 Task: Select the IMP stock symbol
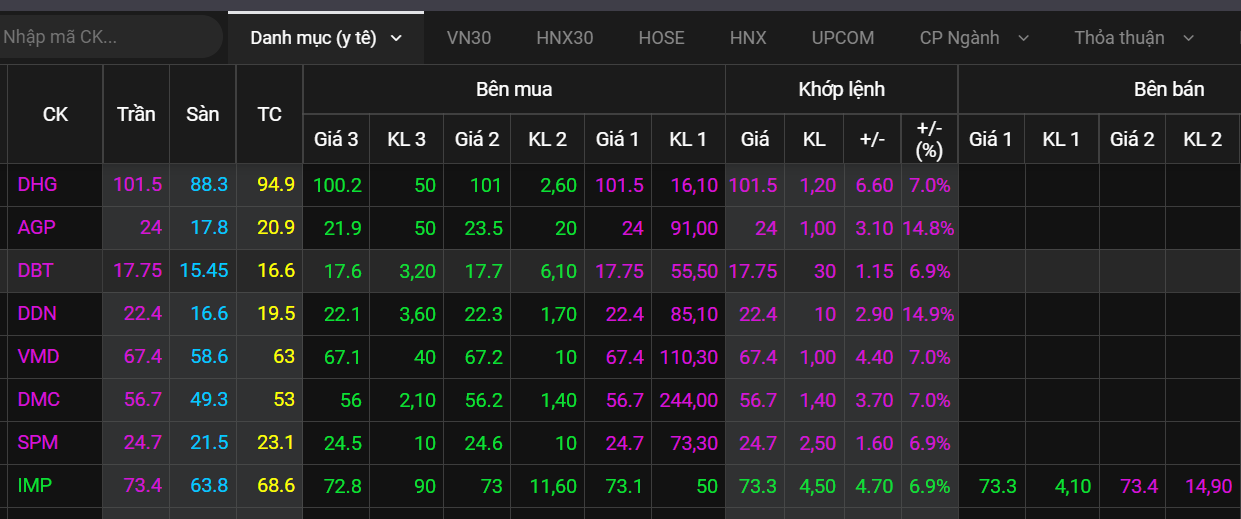[34, 485]
